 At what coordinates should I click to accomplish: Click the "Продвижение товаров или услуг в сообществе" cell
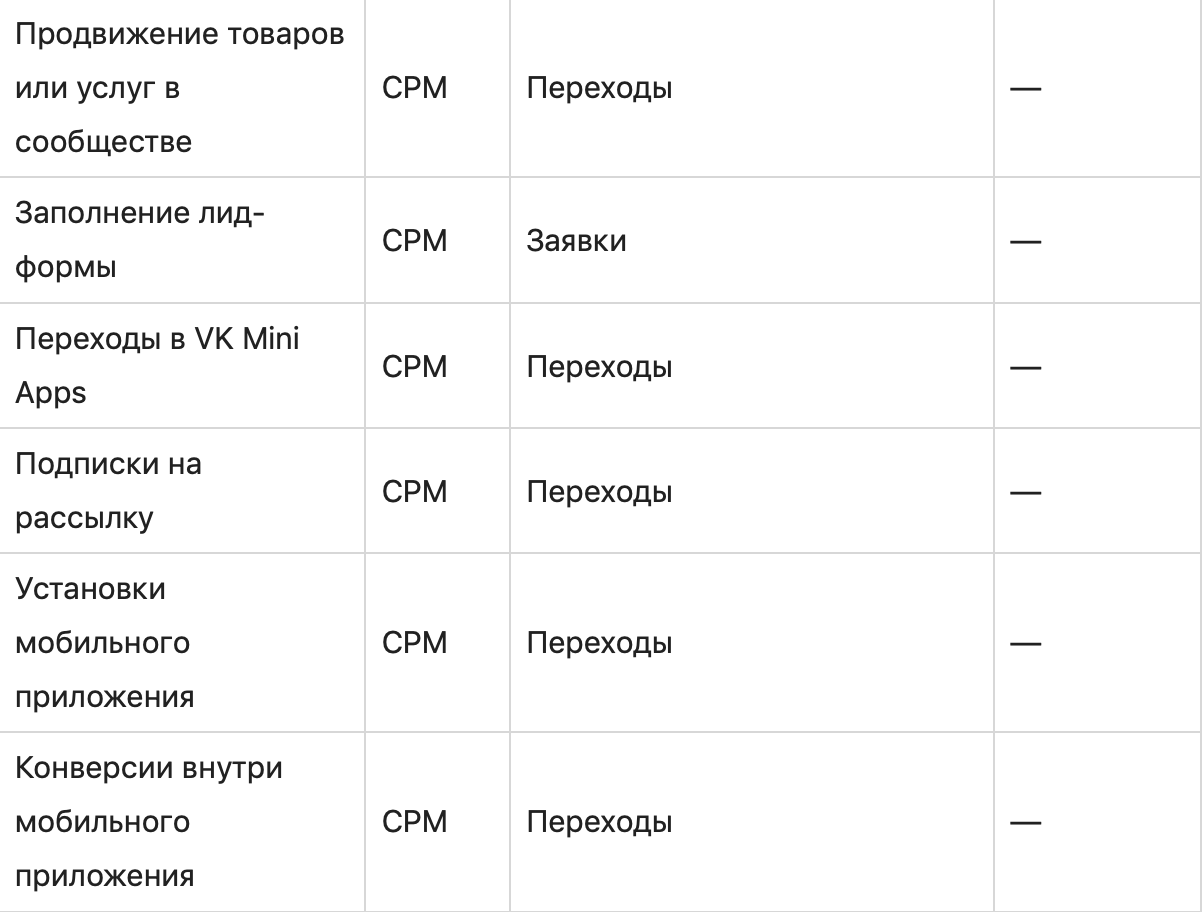[180, 88]
